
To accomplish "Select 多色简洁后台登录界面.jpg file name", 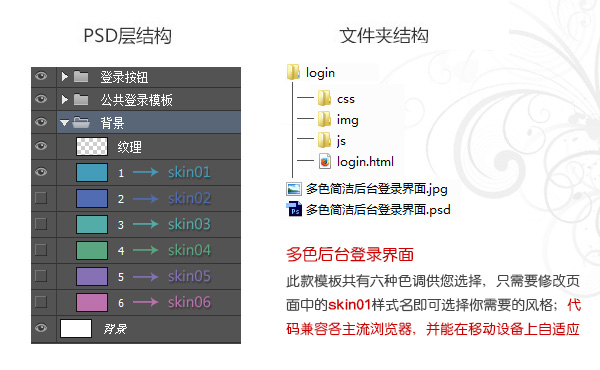I will pos(376,189).
